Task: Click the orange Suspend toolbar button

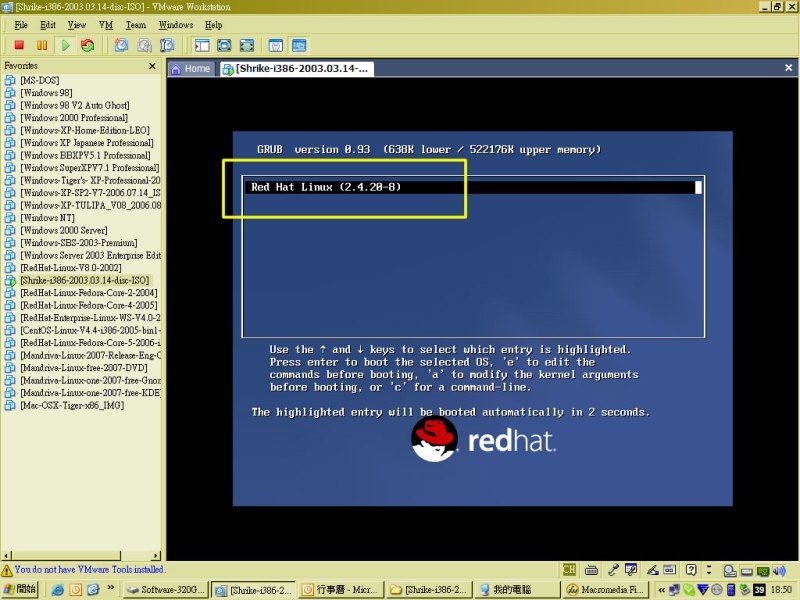Action: (x=42, y=45)
